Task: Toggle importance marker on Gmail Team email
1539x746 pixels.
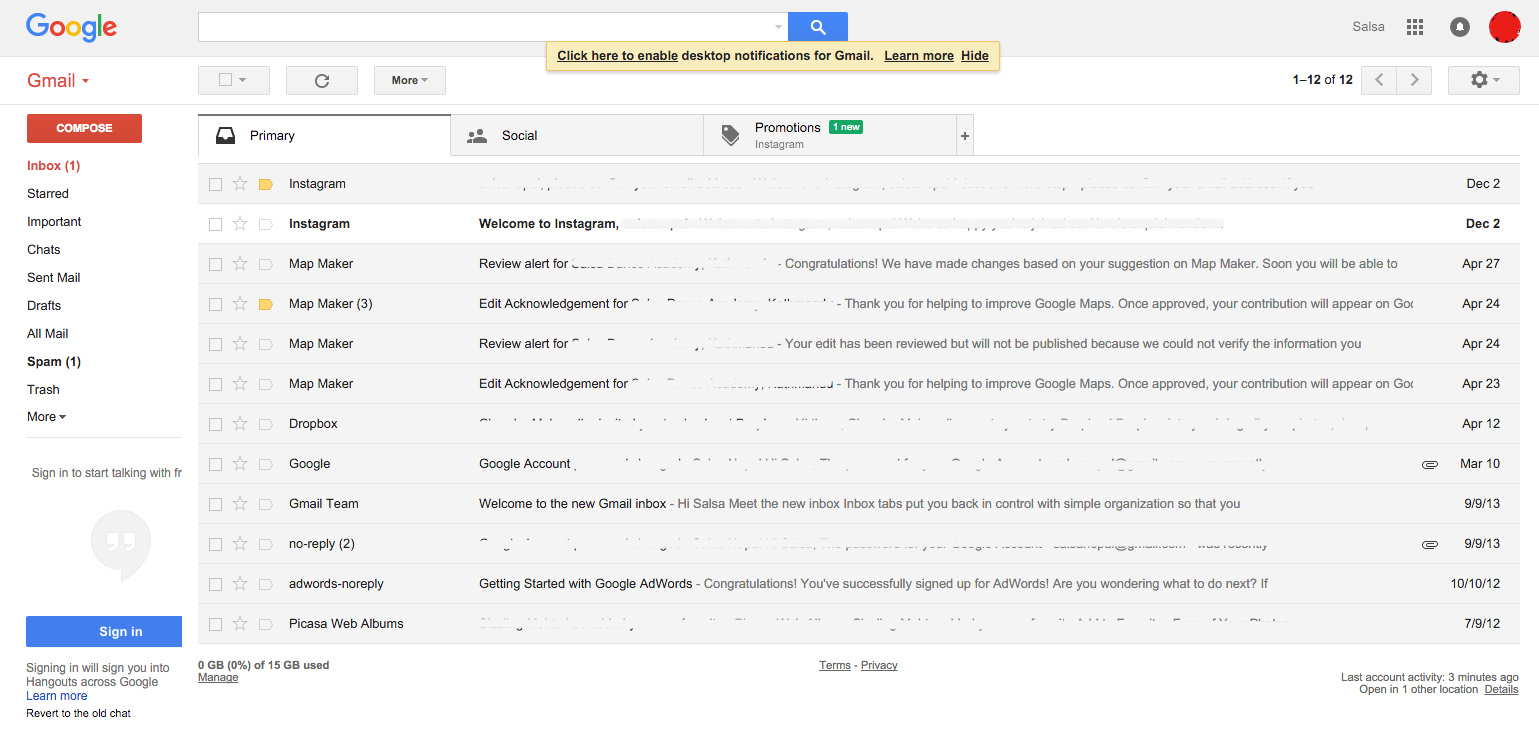Action: coord(266,504)
